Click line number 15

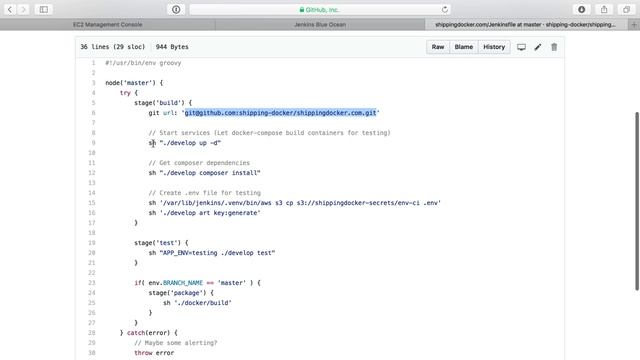[x=92, y=203]
